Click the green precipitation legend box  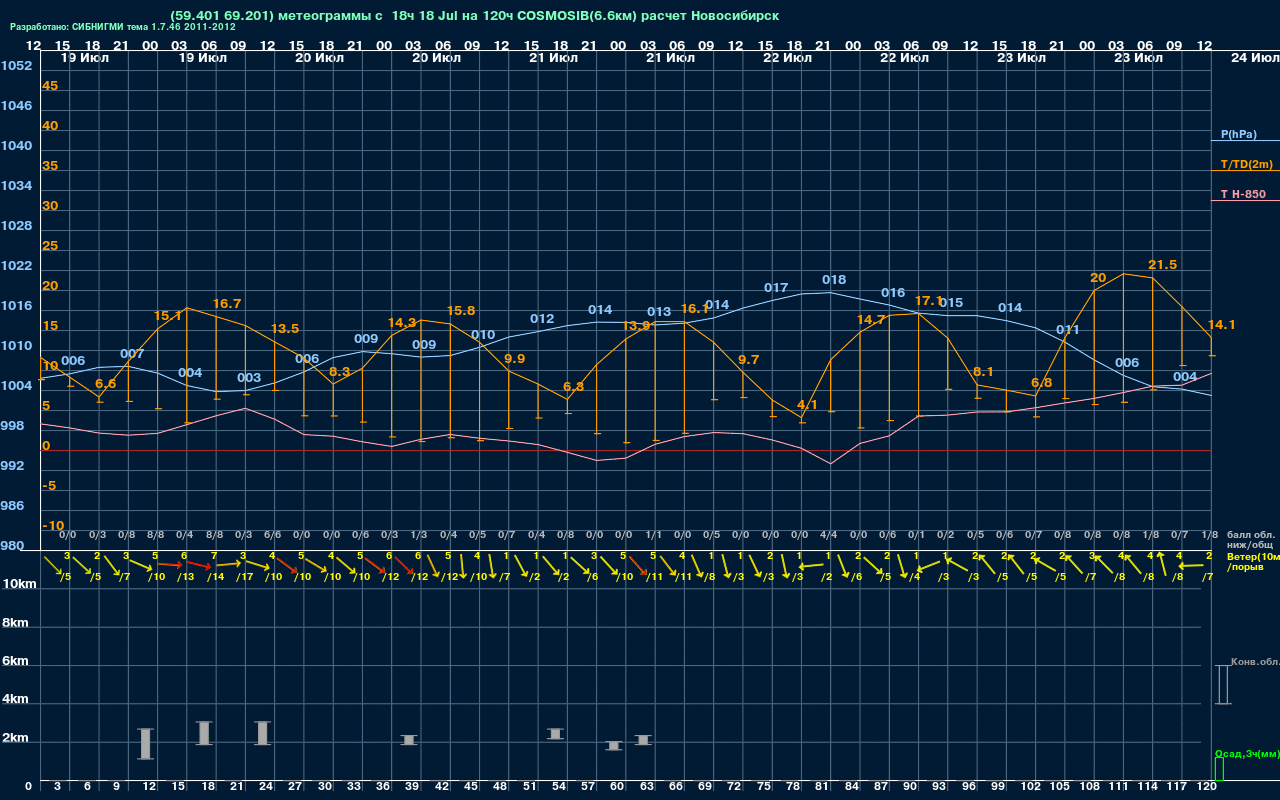point(1219,769)
